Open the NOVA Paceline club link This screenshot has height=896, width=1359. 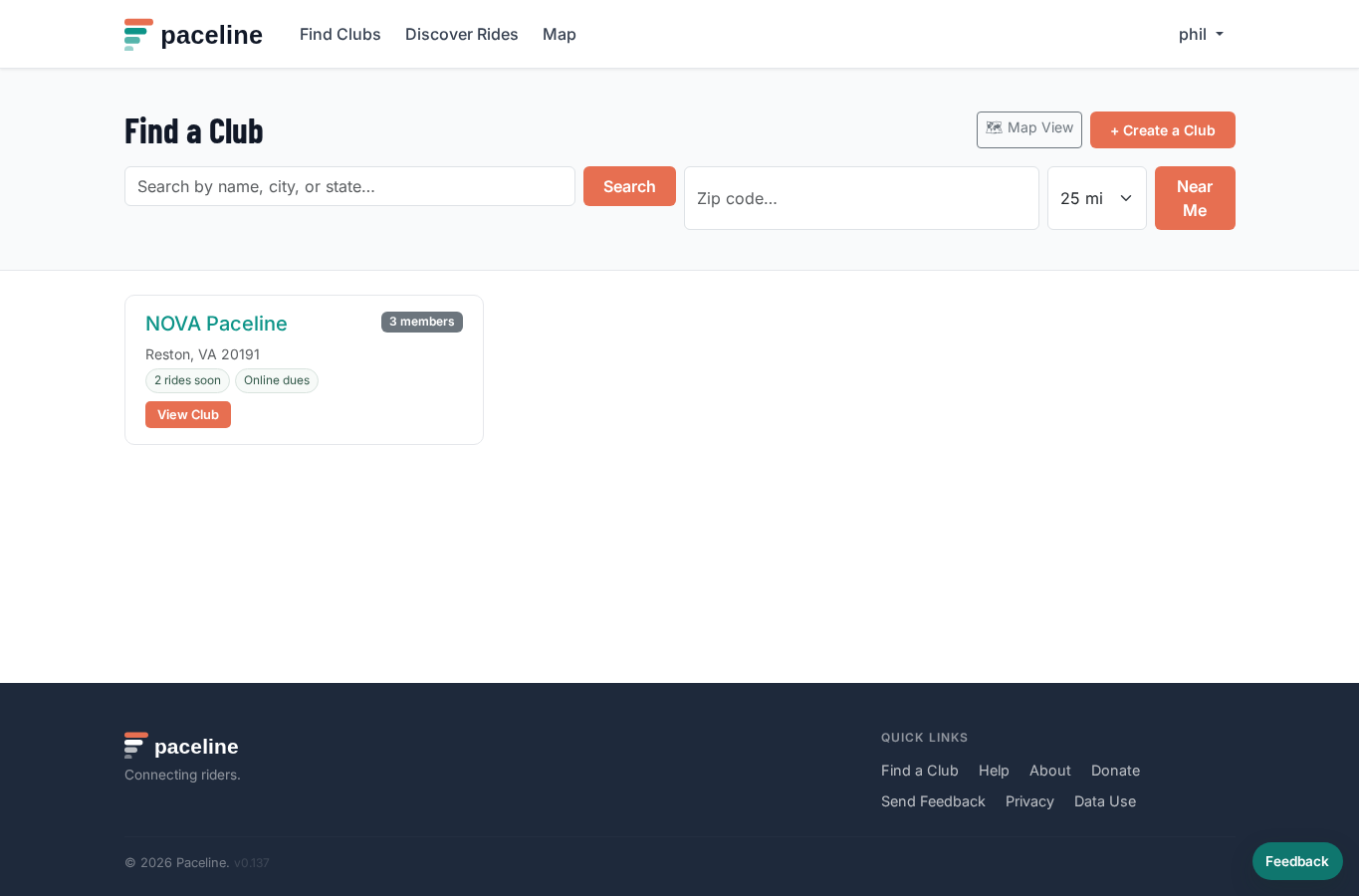[216, 324]
